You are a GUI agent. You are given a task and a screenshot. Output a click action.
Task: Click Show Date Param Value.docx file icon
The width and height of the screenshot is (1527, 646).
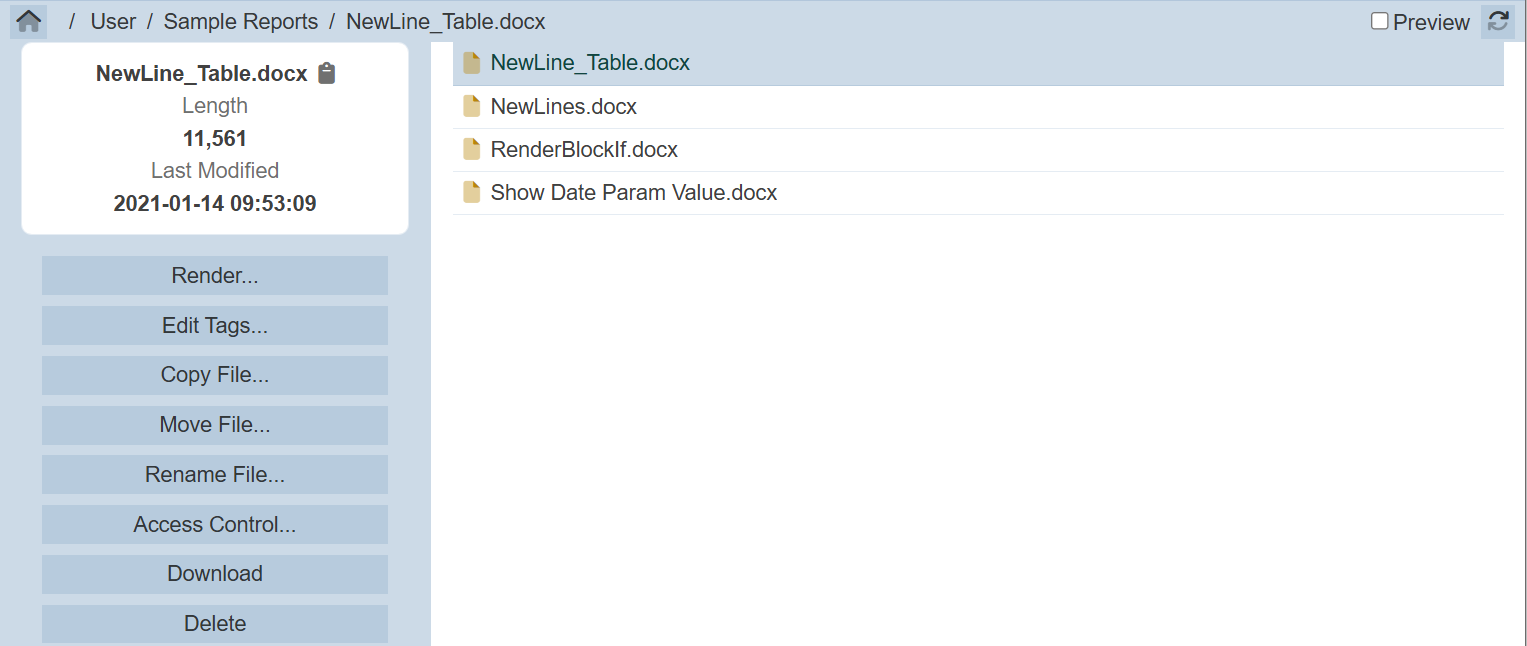pos(472,193)
